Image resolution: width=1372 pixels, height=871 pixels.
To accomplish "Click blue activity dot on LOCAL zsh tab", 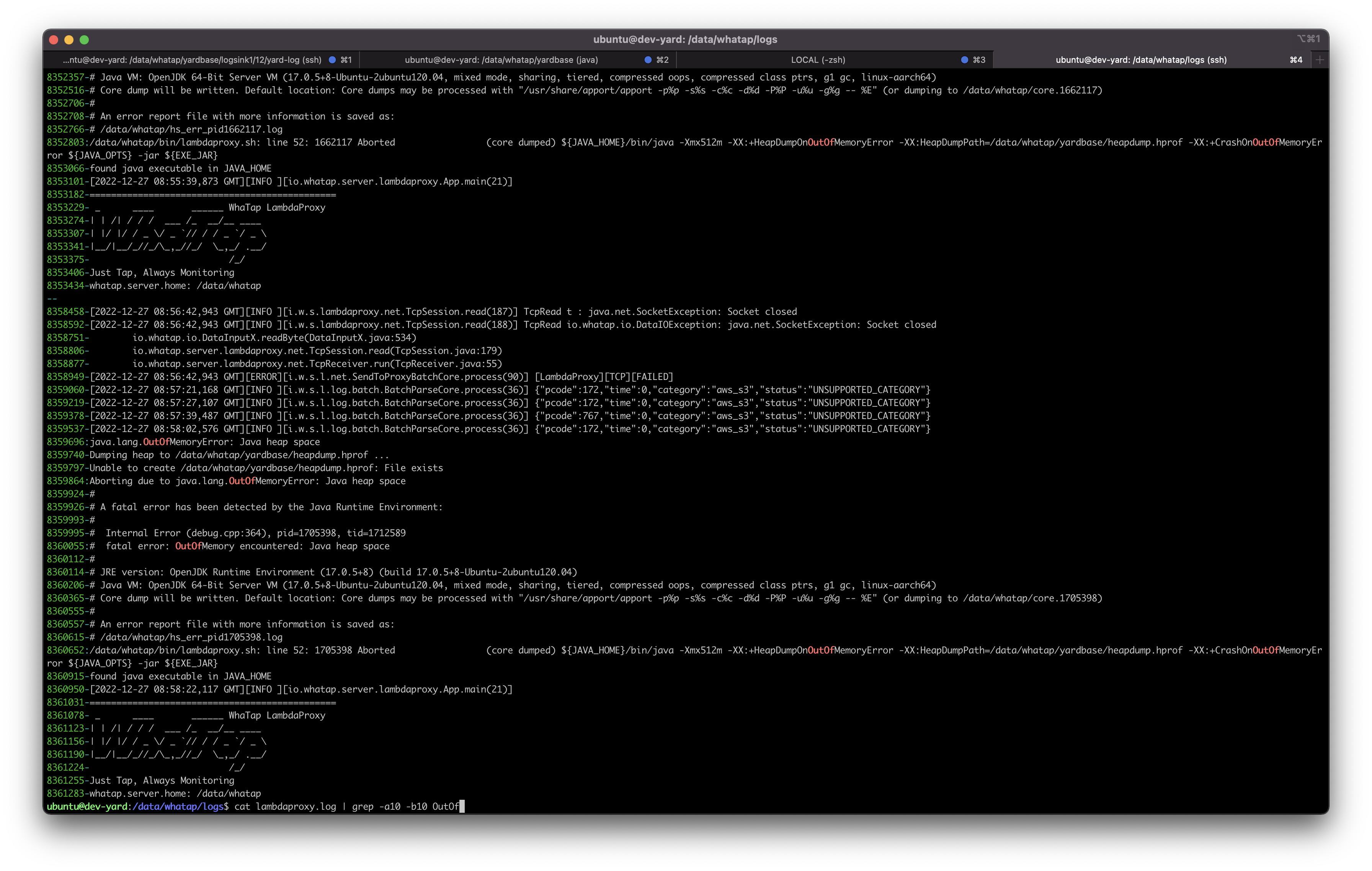I will pos(964,60).
